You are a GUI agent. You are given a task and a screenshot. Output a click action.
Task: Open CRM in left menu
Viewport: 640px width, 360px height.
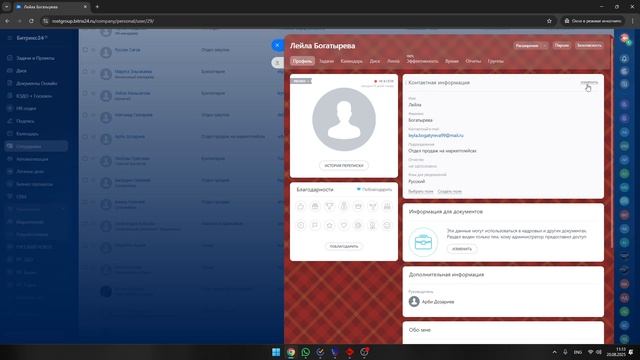(x=22, y=197)
